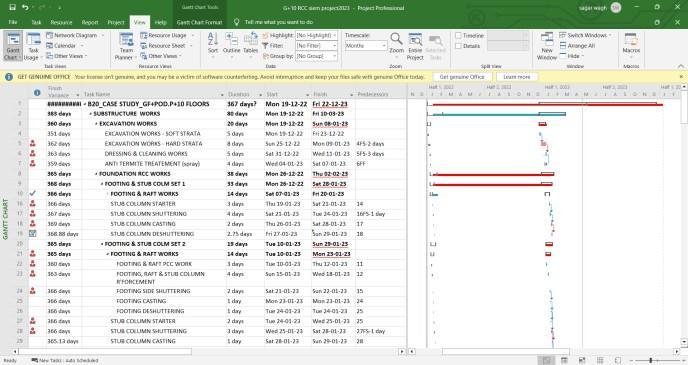
Task: Click the Duration cell showing 367 days?
Action: point(245,104)
